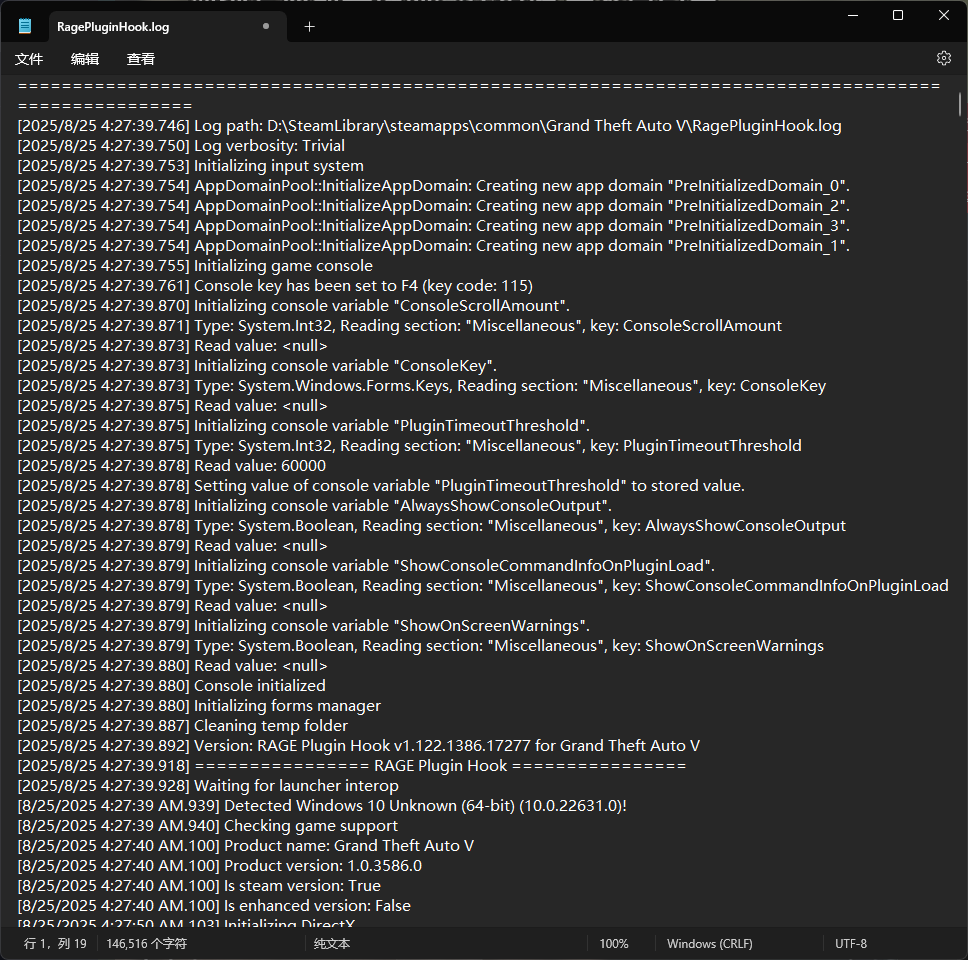Click the line mentioning "PreInitializedDomain_3"
This screenshot has width=968, height=960.
[x=434, y=226]
